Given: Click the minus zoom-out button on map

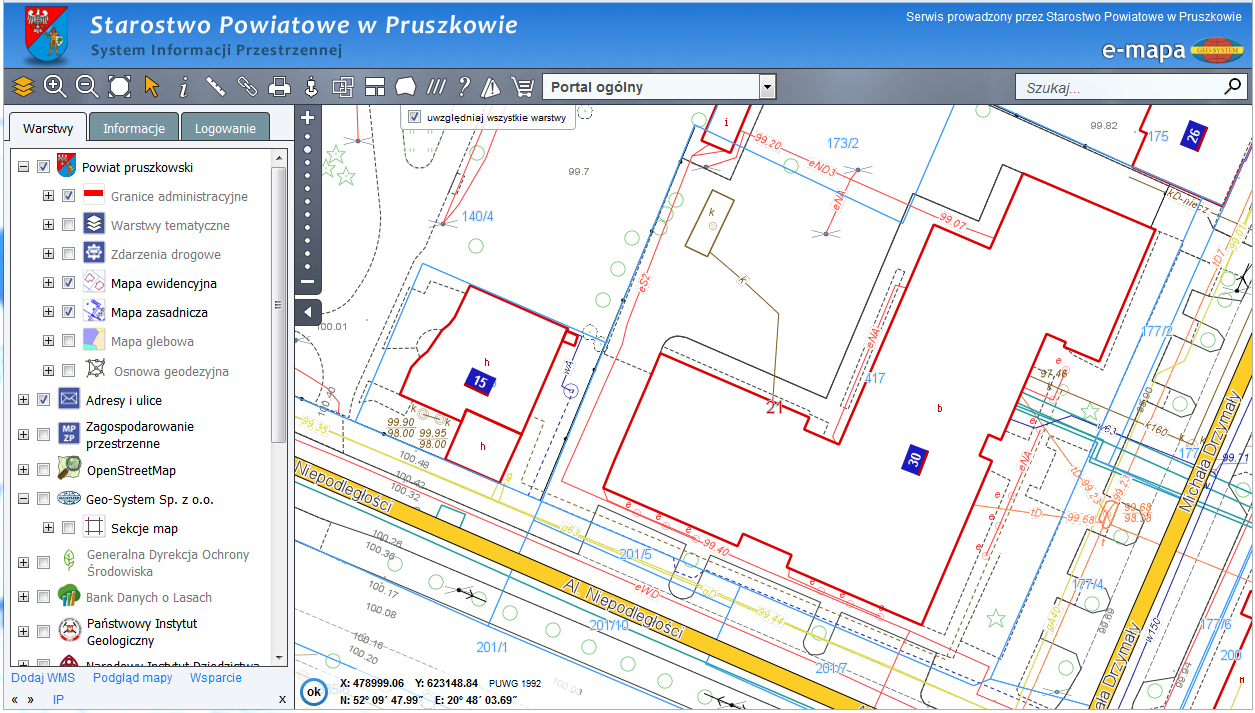Looking at the screenshot, I should (308, 282).
